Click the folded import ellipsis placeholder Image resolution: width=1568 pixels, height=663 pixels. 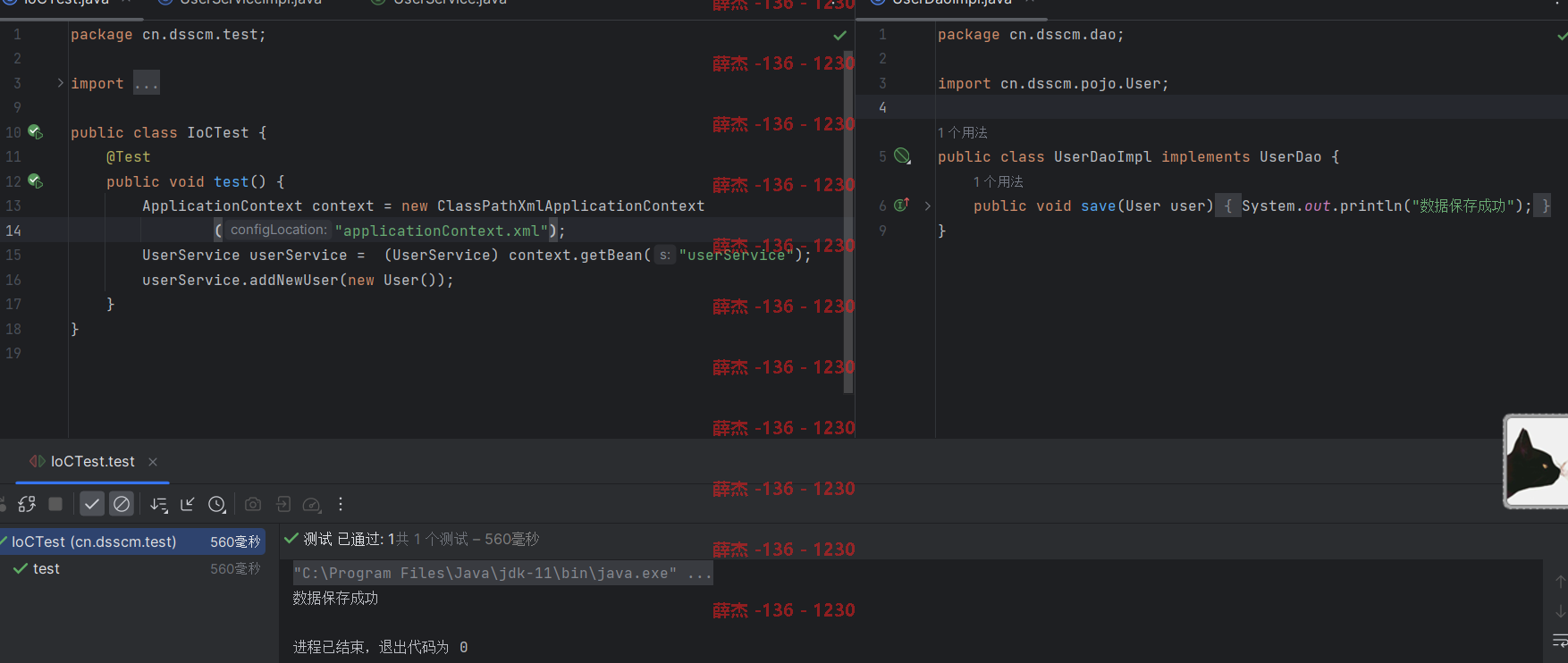[147, 83]
